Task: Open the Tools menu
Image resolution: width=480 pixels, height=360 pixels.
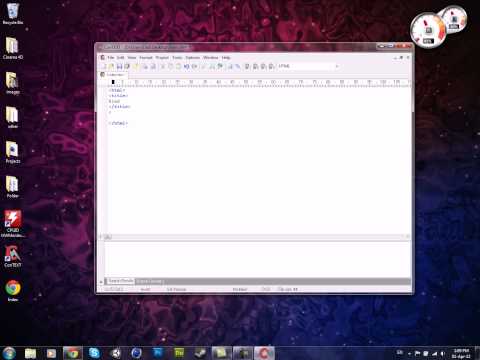Action: pyautogui.click(x=177, y=58)
